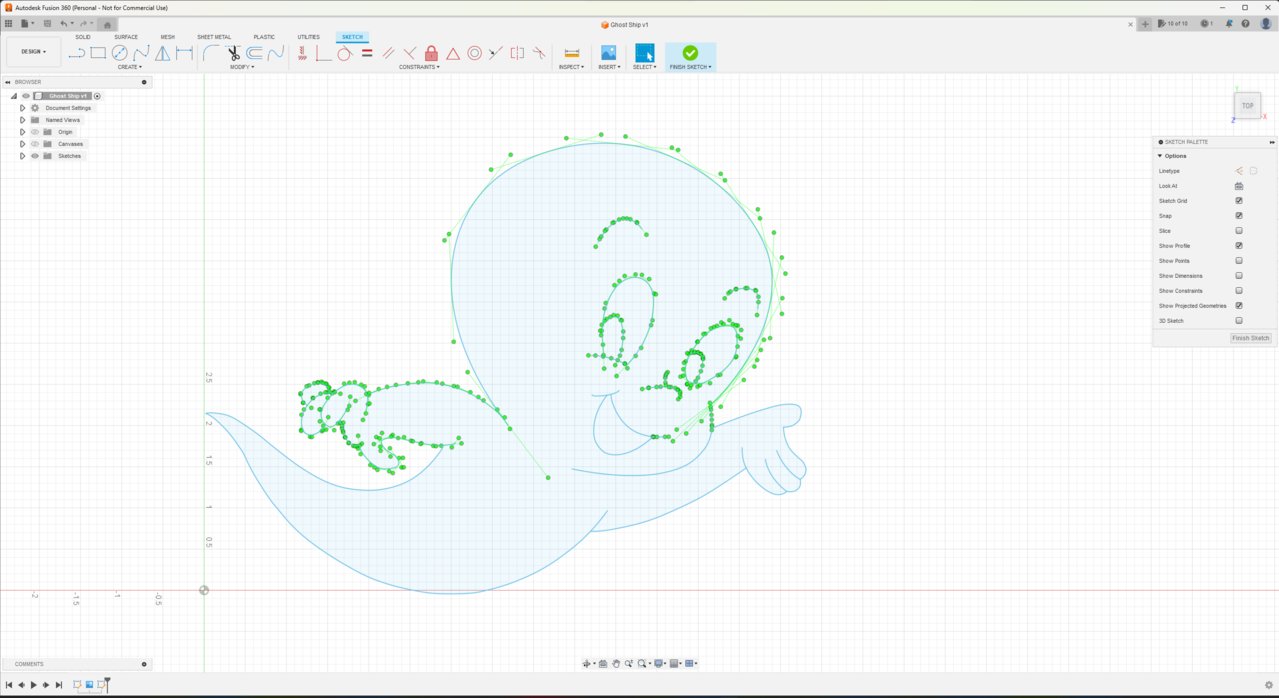Open the Modify dropdown menu
The width and height of the screenshot is (1279, 698).
pos(242,67)
